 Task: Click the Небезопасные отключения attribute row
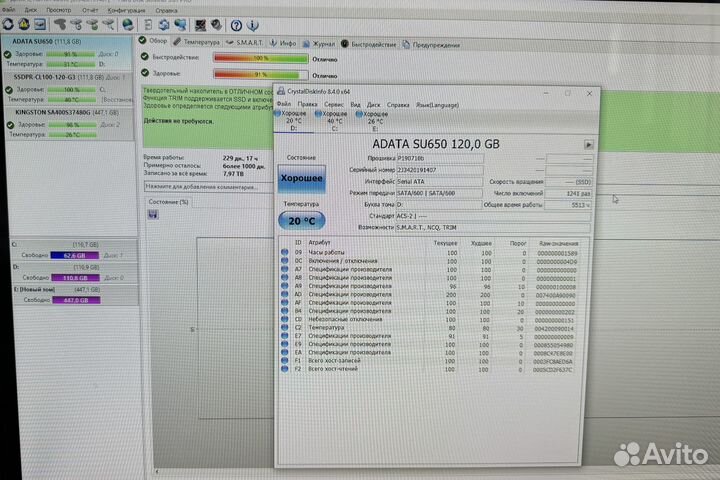point(429,319)
